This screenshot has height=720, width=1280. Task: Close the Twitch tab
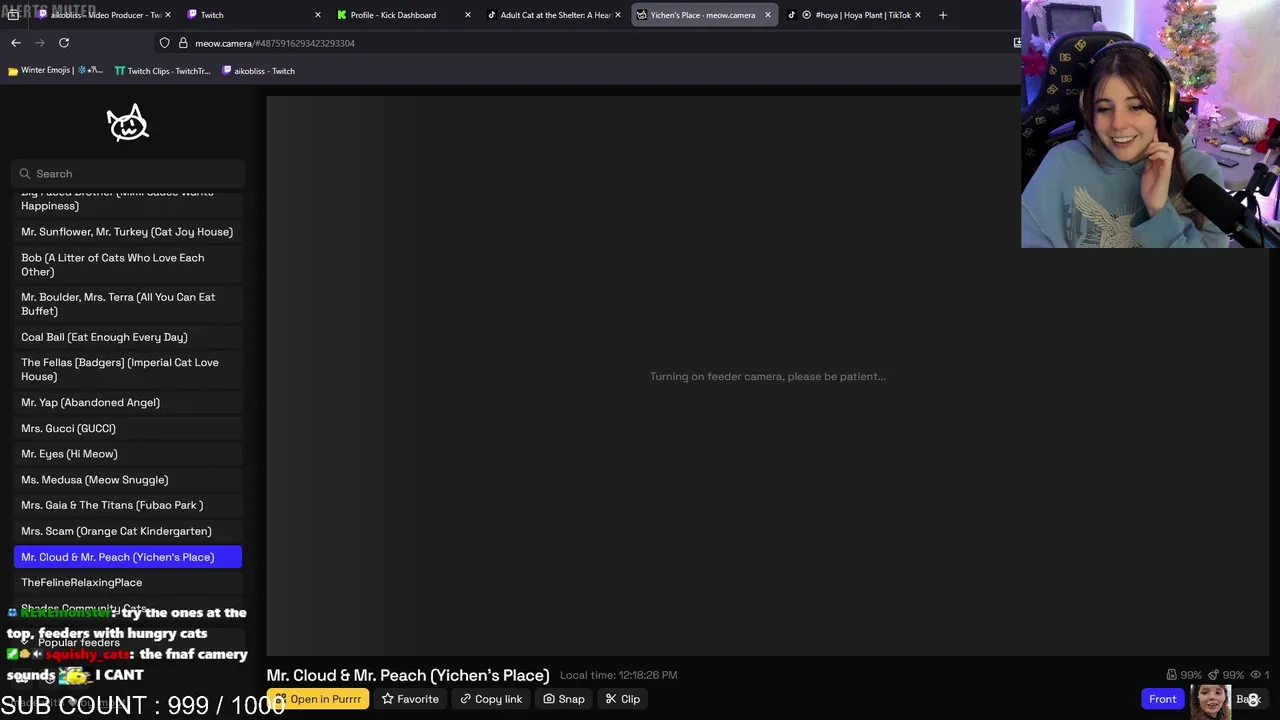coord(318,15)
